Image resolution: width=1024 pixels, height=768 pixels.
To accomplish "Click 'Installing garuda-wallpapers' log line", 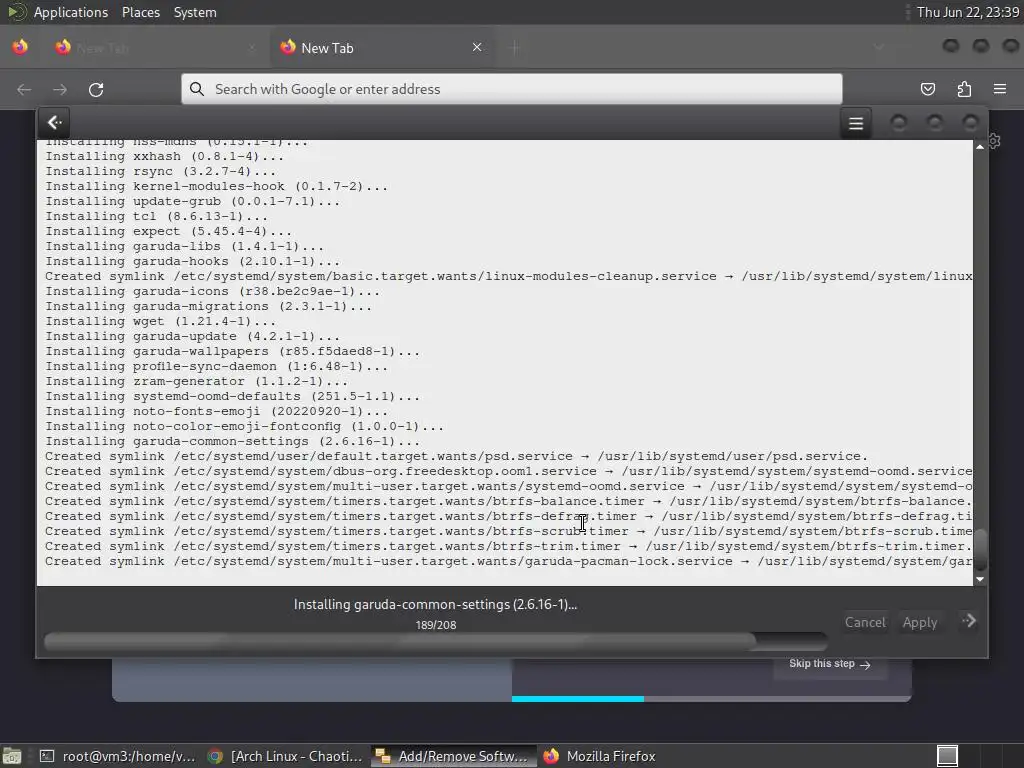I will click(x=232, y=351).
